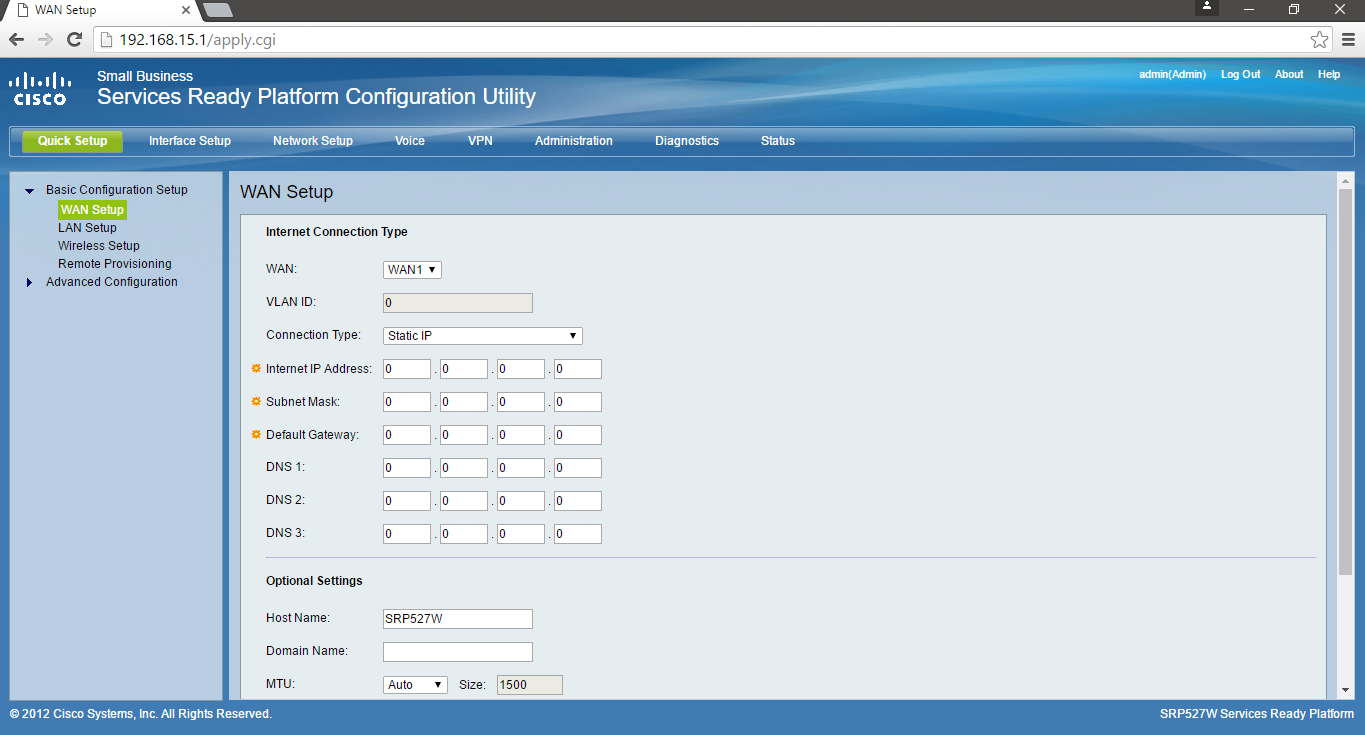The width and height of the screenshot is (1365, 735).
Task: Click the third octet of Default Gateway
Action: (x=521, y=435)
